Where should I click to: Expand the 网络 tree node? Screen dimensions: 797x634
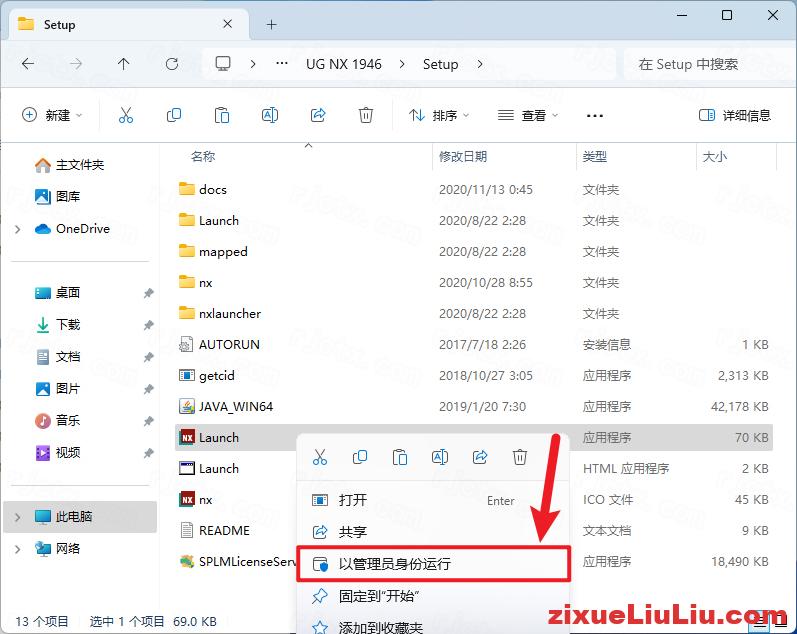18,549
